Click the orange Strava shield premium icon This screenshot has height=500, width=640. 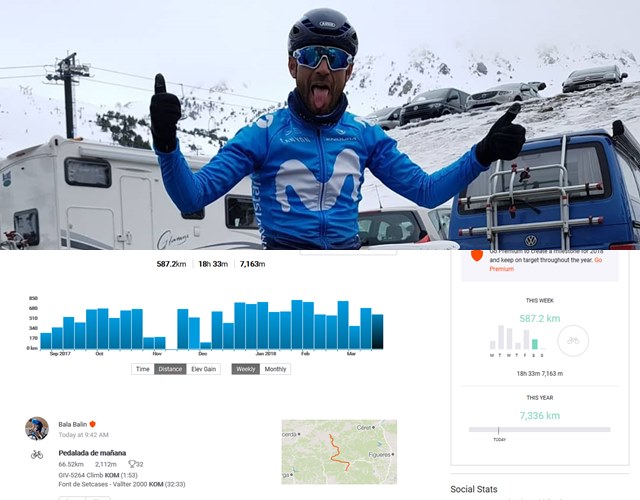click(x=477, y=256)
